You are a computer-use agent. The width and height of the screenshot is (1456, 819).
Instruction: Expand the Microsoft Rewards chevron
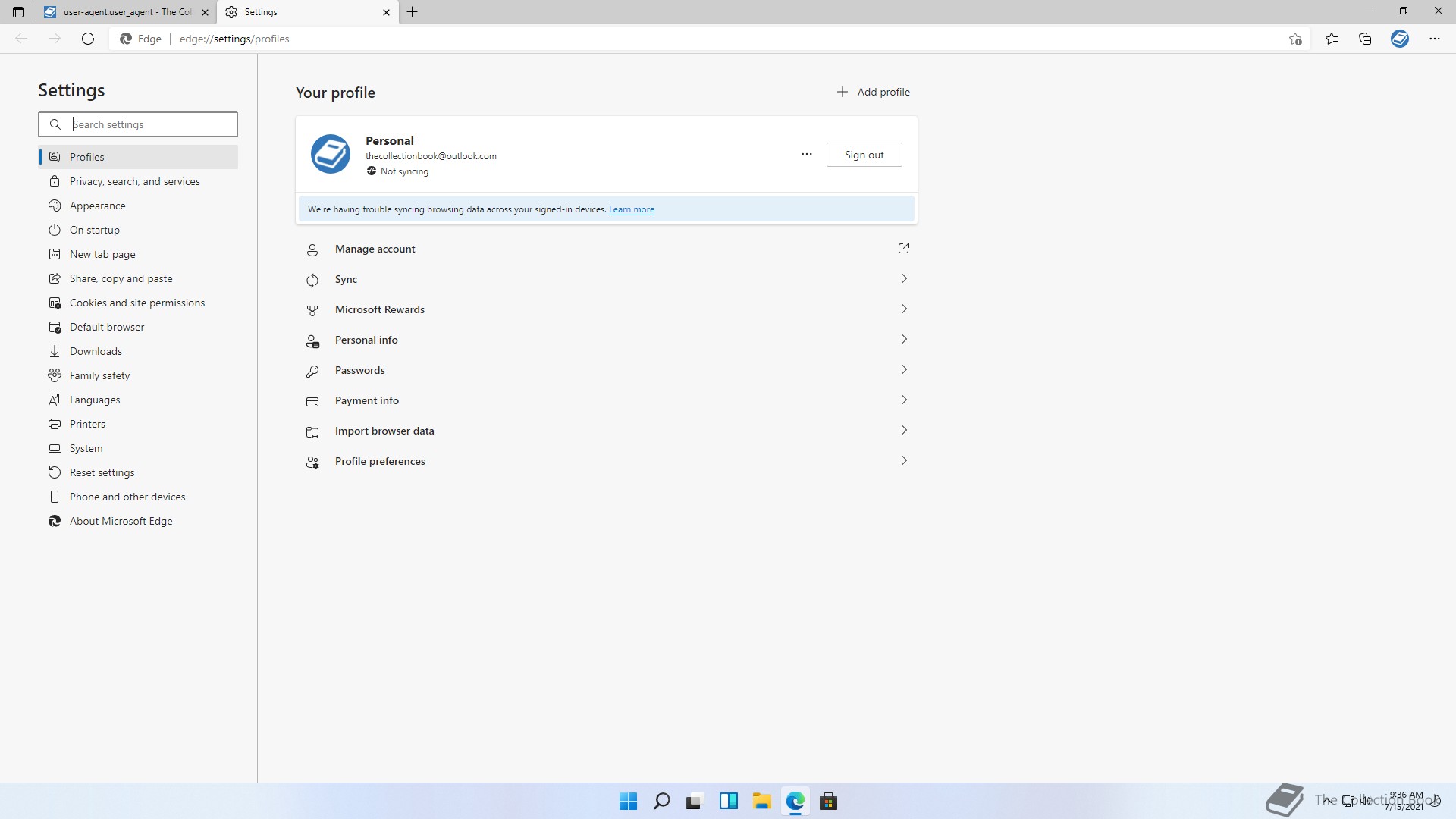[904, 309]
